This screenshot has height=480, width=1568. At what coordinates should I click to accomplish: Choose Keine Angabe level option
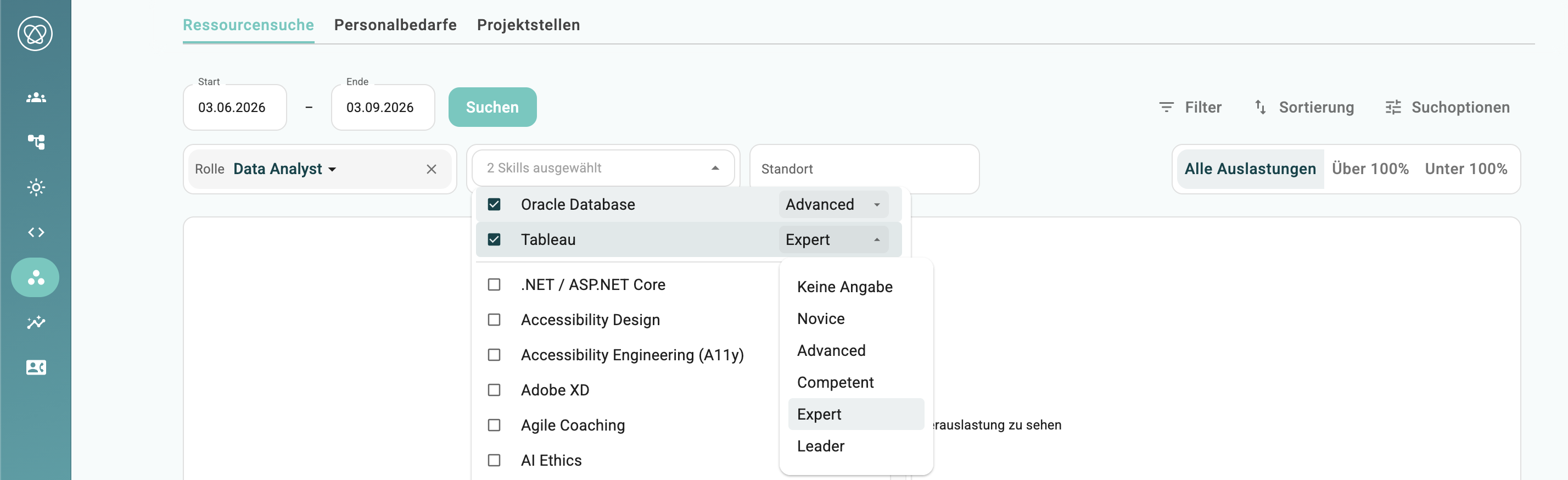[856, 287]
